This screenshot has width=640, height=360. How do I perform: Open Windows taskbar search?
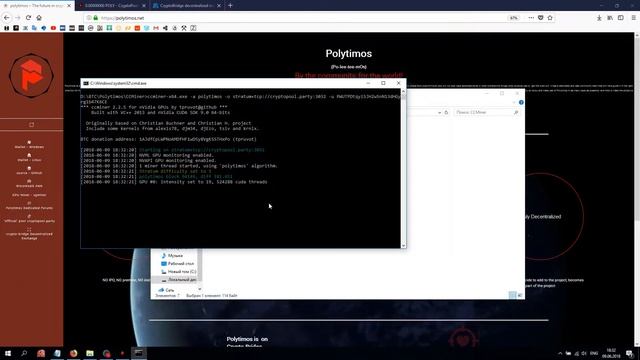pyautogui.click(x=24, y=353)
